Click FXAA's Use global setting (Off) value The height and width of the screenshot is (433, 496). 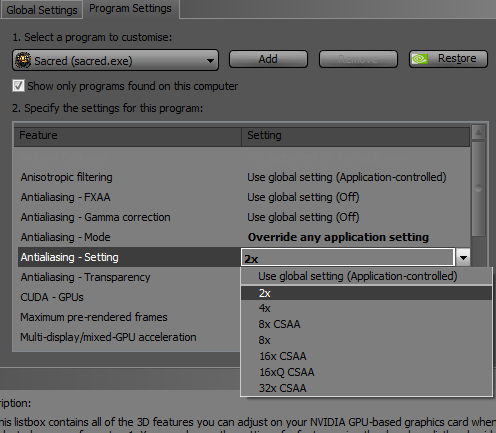[x=303, y=197]
